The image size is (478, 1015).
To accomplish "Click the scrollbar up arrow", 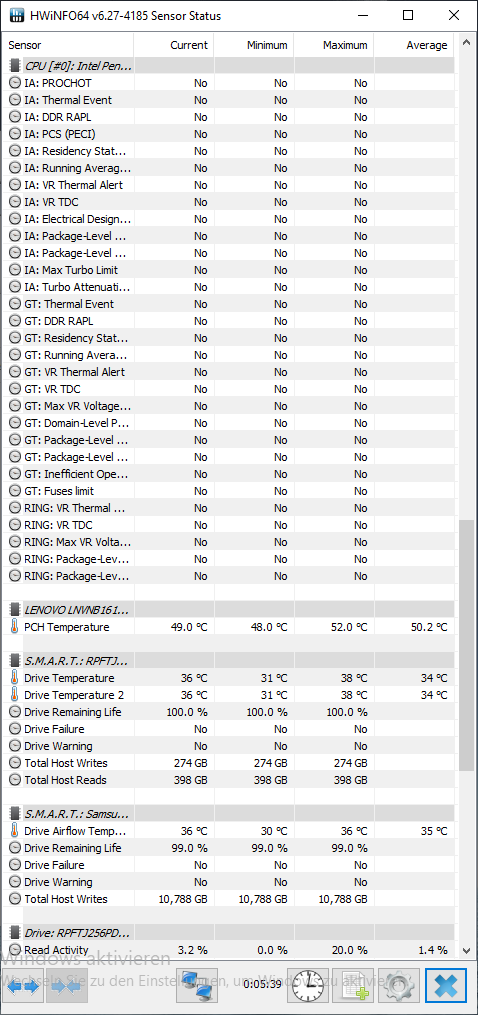I will point(466,44).
